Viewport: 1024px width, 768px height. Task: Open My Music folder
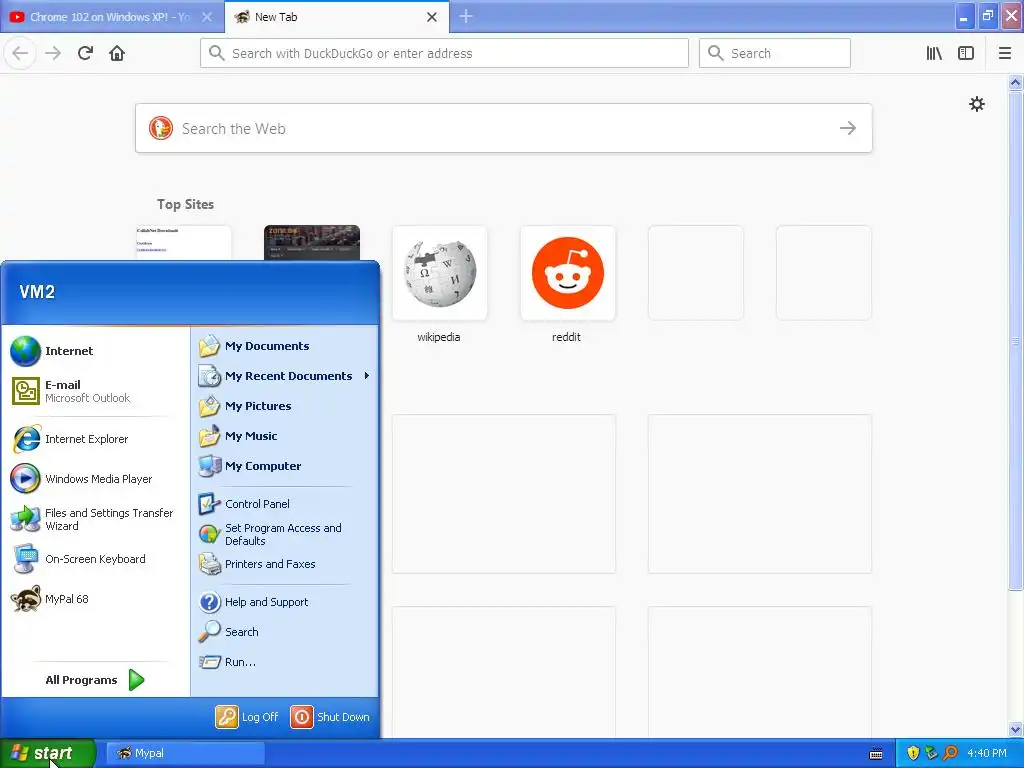coord(285,436)
